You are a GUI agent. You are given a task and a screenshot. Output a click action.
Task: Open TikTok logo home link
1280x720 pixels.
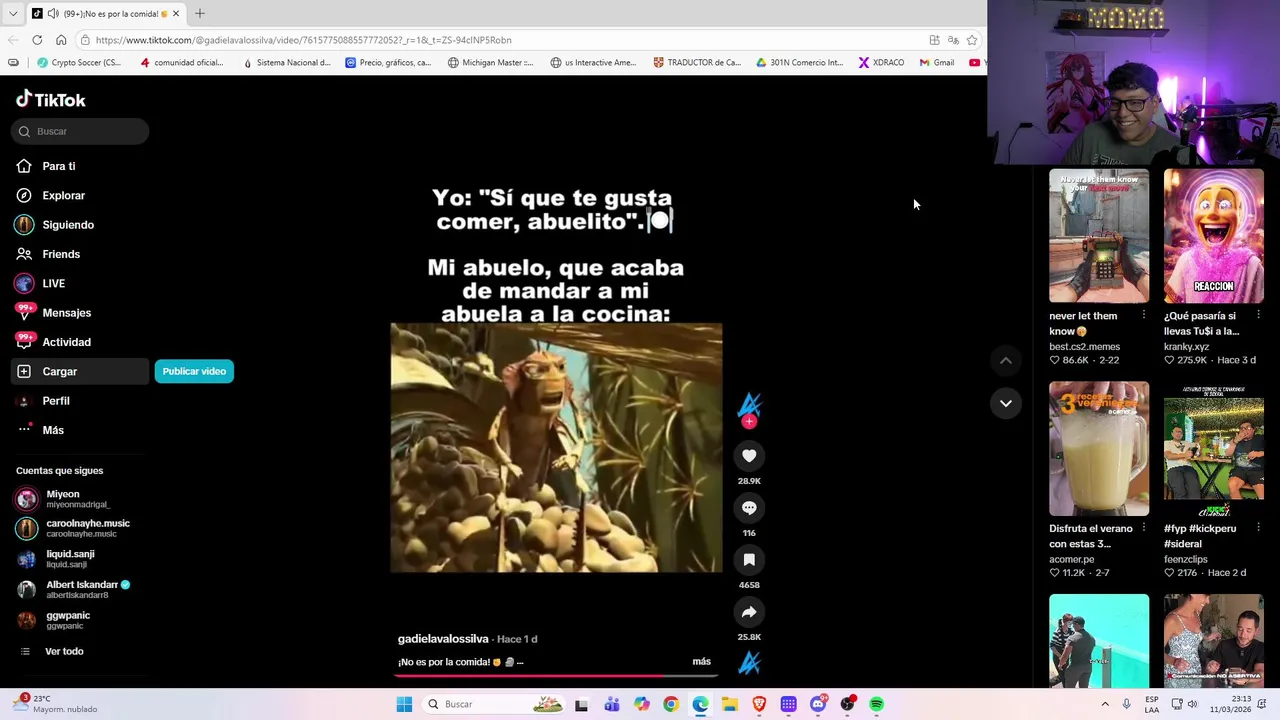tap(51, 99)
